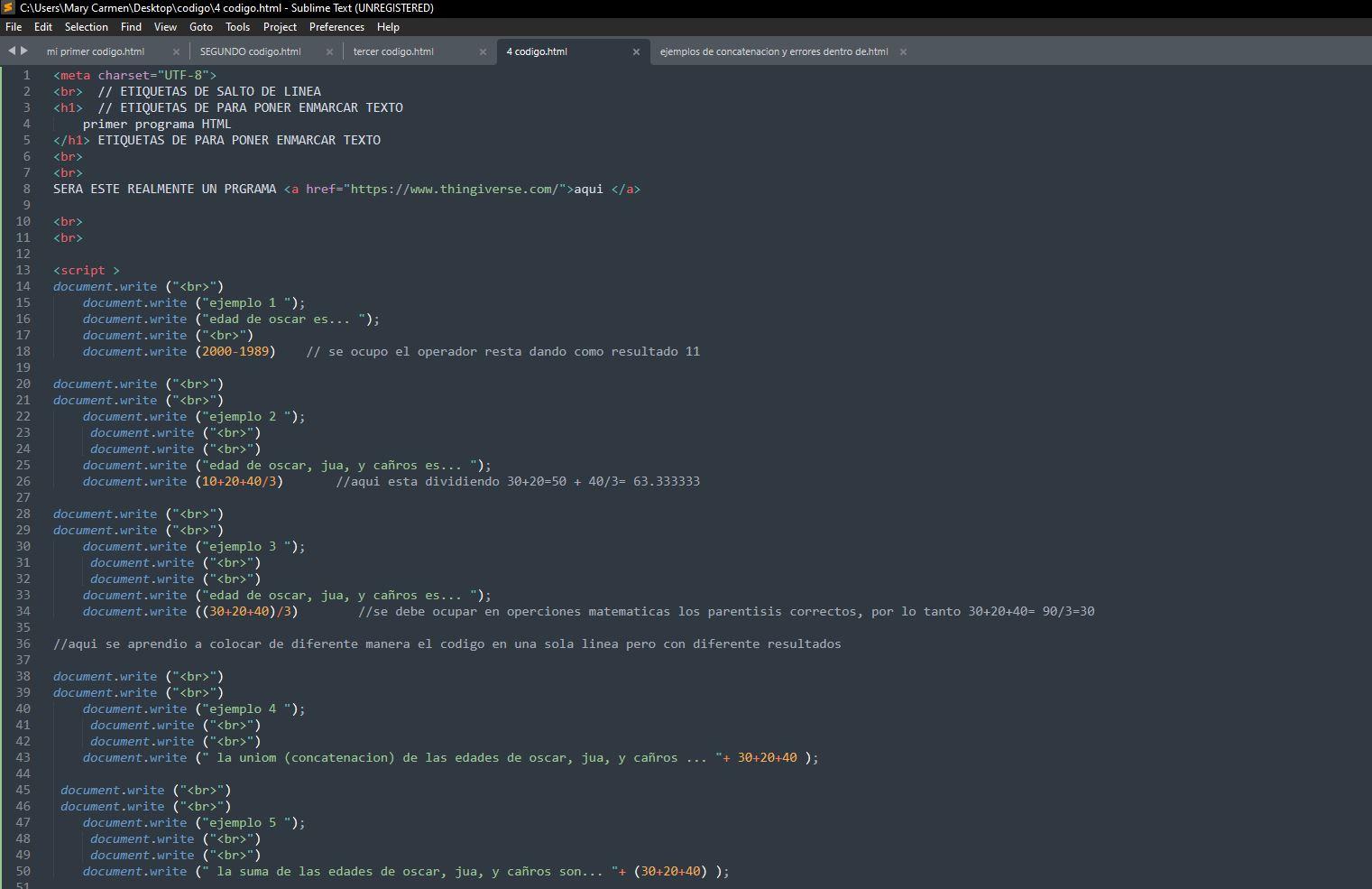This screenshot has width=1372, height=889.
Task: Switch to the tercer codigo.html tab
Action: (393, 51)
